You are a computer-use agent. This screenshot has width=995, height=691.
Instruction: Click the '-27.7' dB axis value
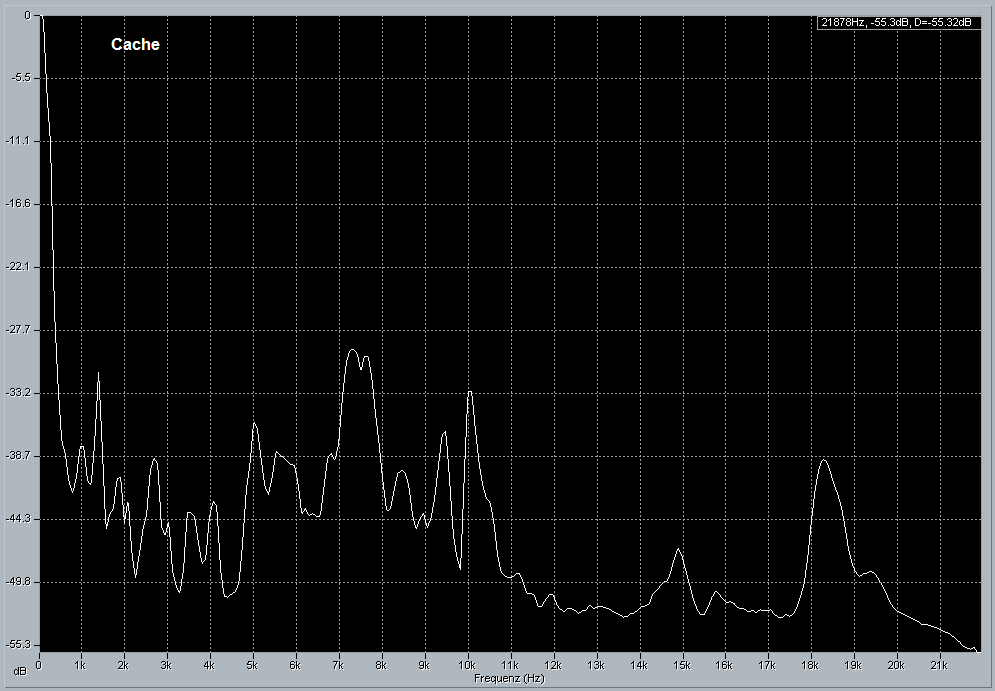point(18,330)
